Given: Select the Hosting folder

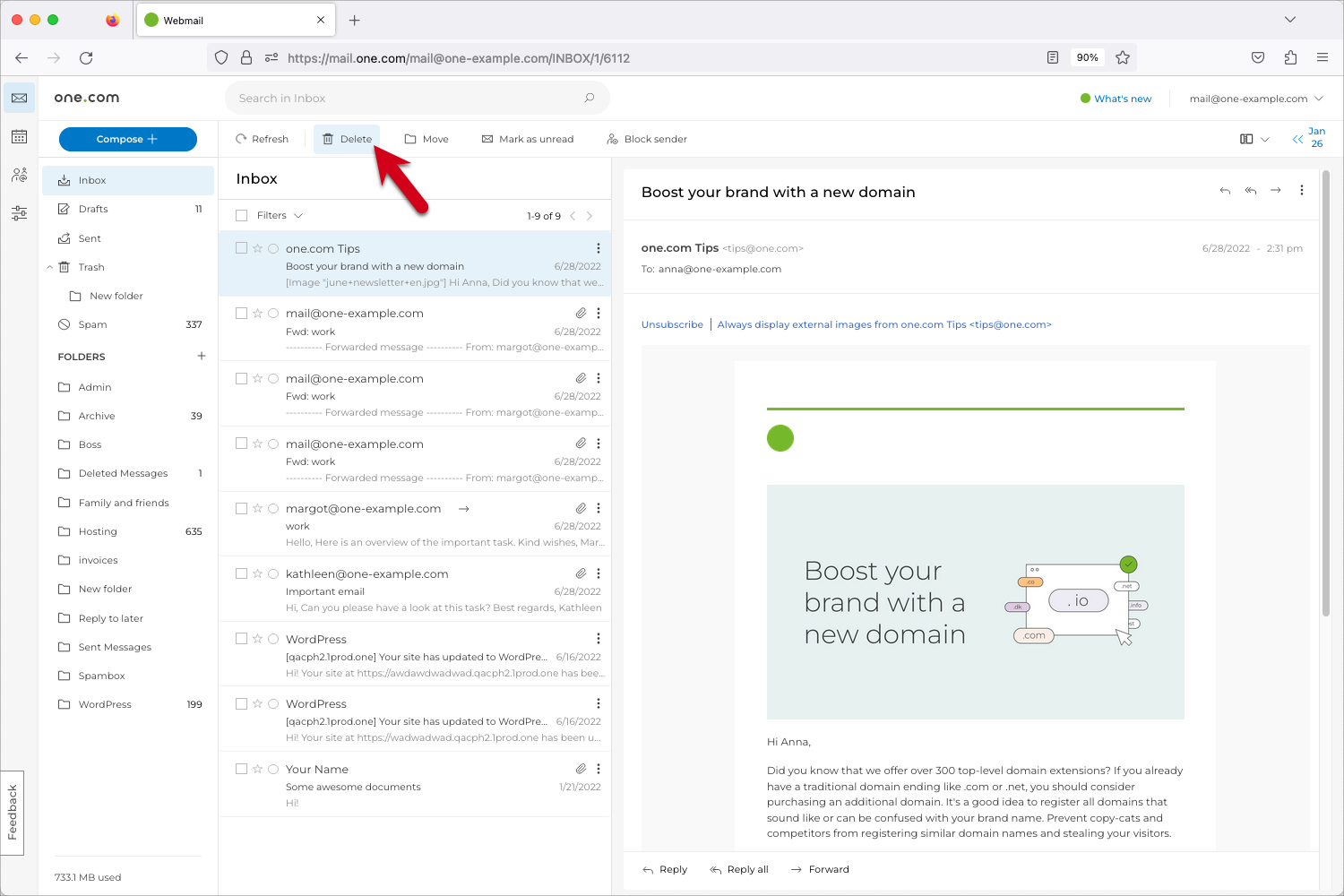Looking at the screenshot, I should (x=98, y=531).
